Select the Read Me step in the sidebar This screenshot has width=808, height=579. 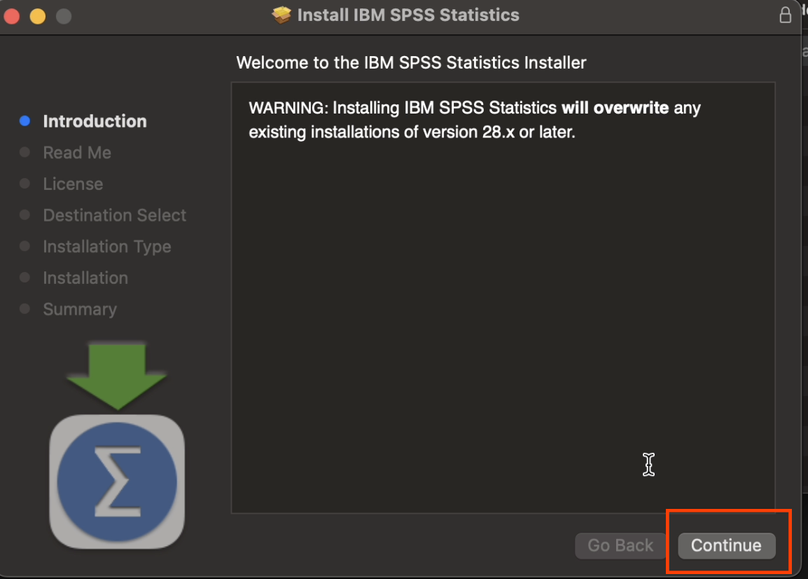[77, 152]
